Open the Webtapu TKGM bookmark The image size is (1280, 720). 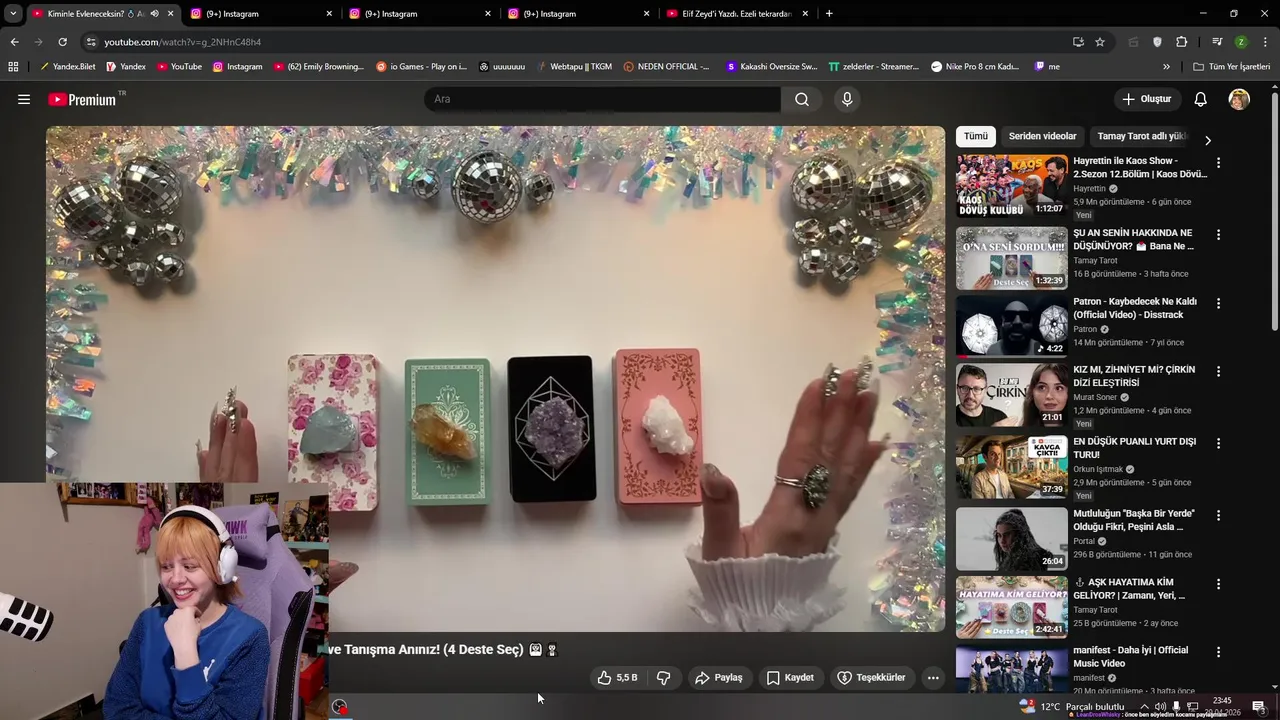tap(574, 66)
